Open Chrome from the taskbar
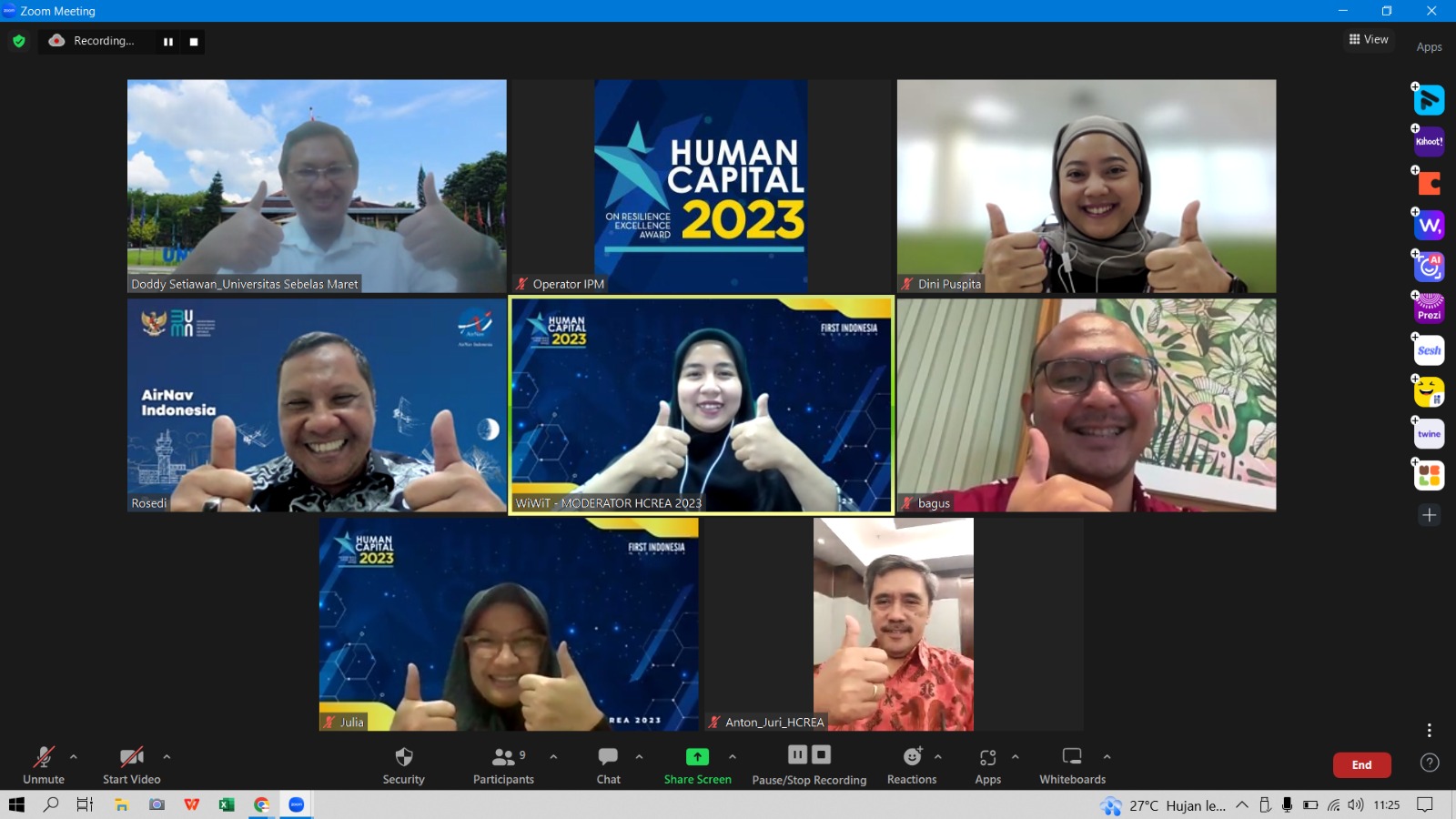This screenshot has width=1456, height=819. click(262, 804)
